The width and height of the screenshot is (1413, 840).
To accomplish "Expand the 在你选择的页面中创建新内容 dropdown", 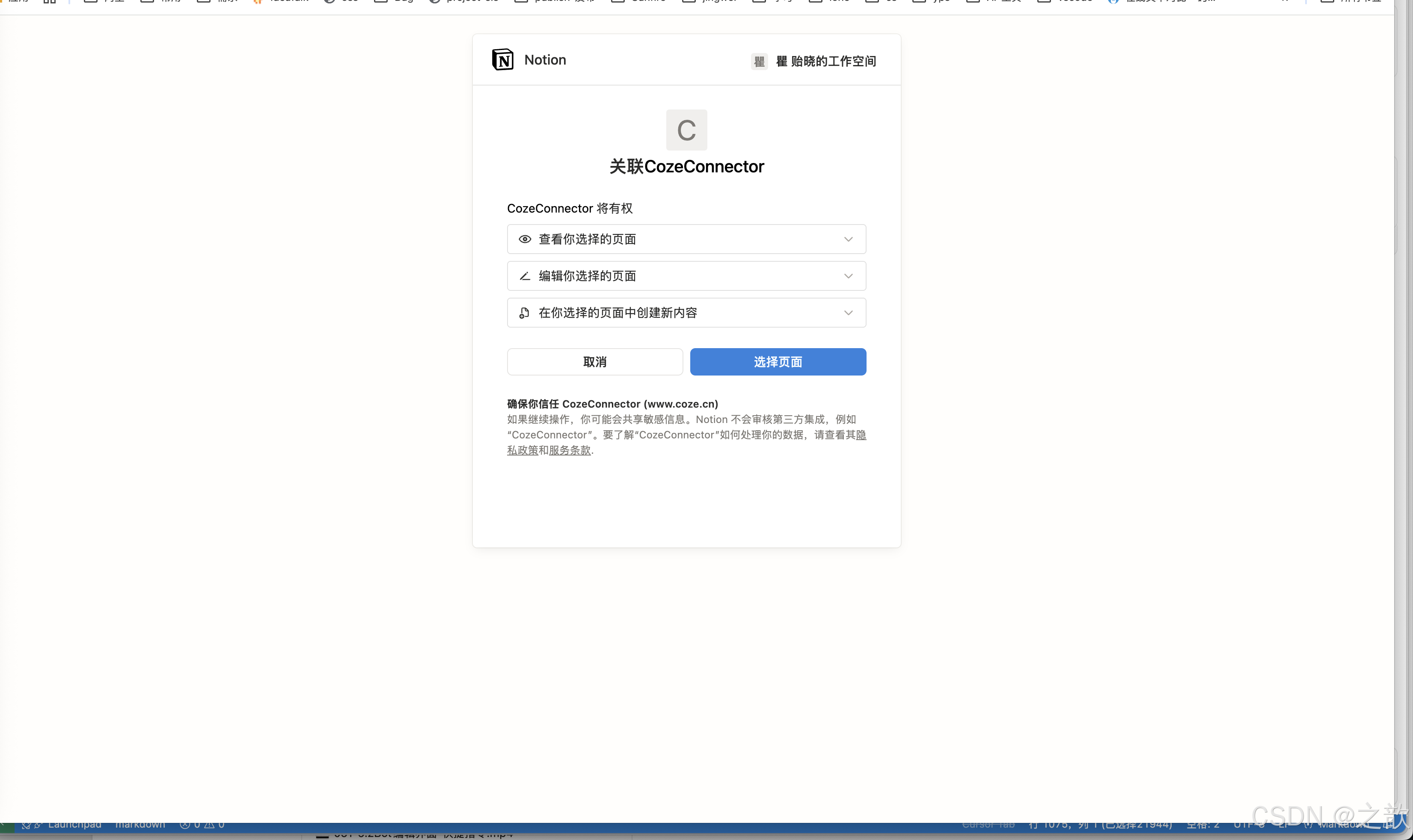I will (848, 313).
